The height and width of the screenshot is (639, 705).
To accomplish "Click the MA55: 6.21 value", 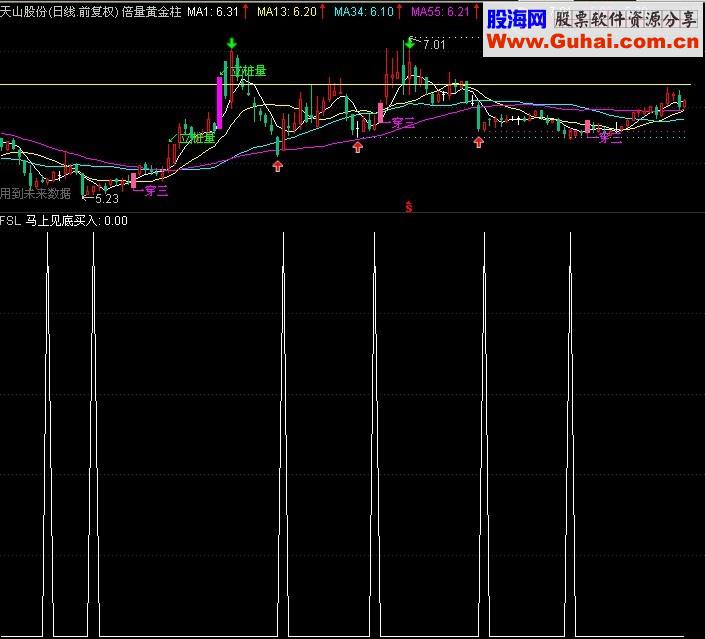I will coord(441,12).
